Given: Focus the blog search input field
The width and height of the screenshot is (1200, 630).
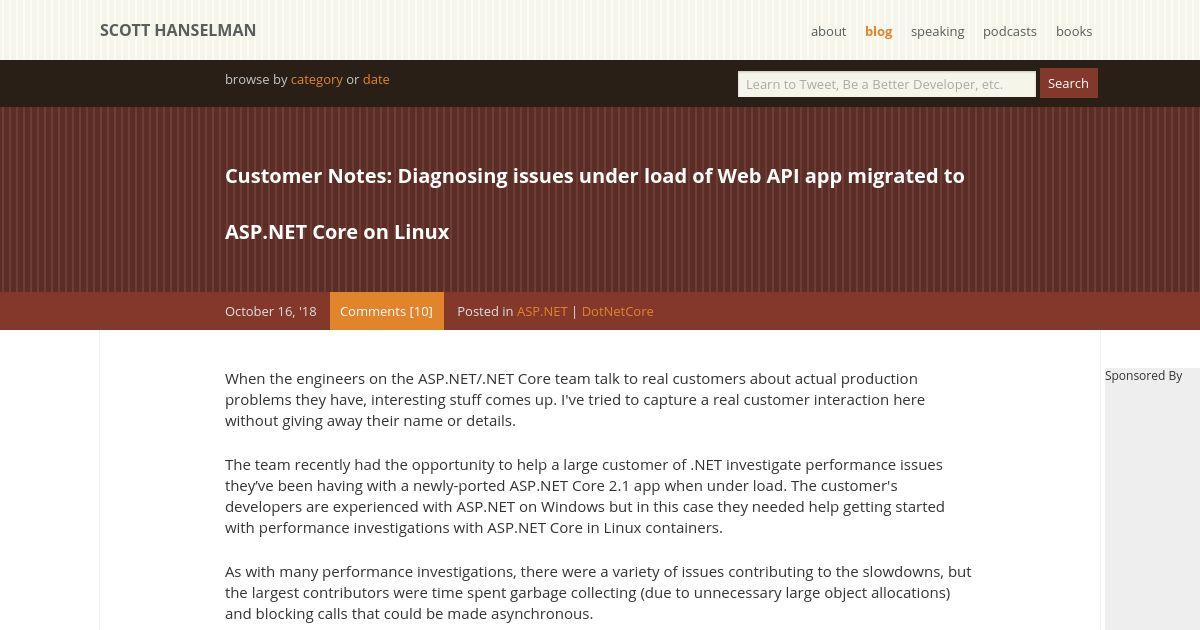Looking at the screenshot, I should point(887,84).
